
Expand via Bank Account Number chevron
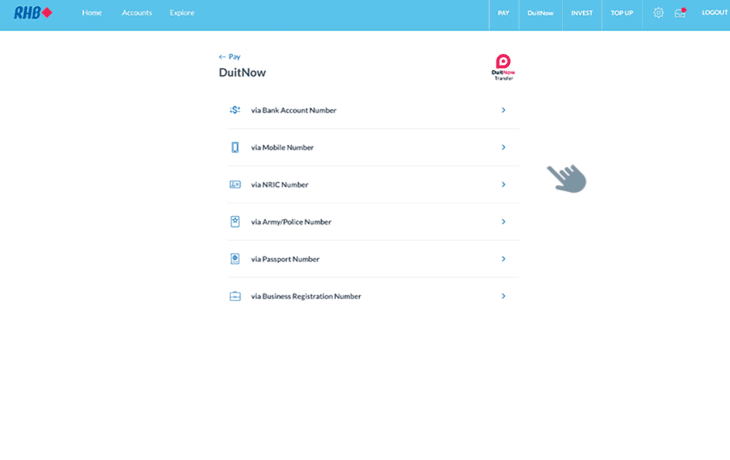pyautogui.click(x=503, y=110)
